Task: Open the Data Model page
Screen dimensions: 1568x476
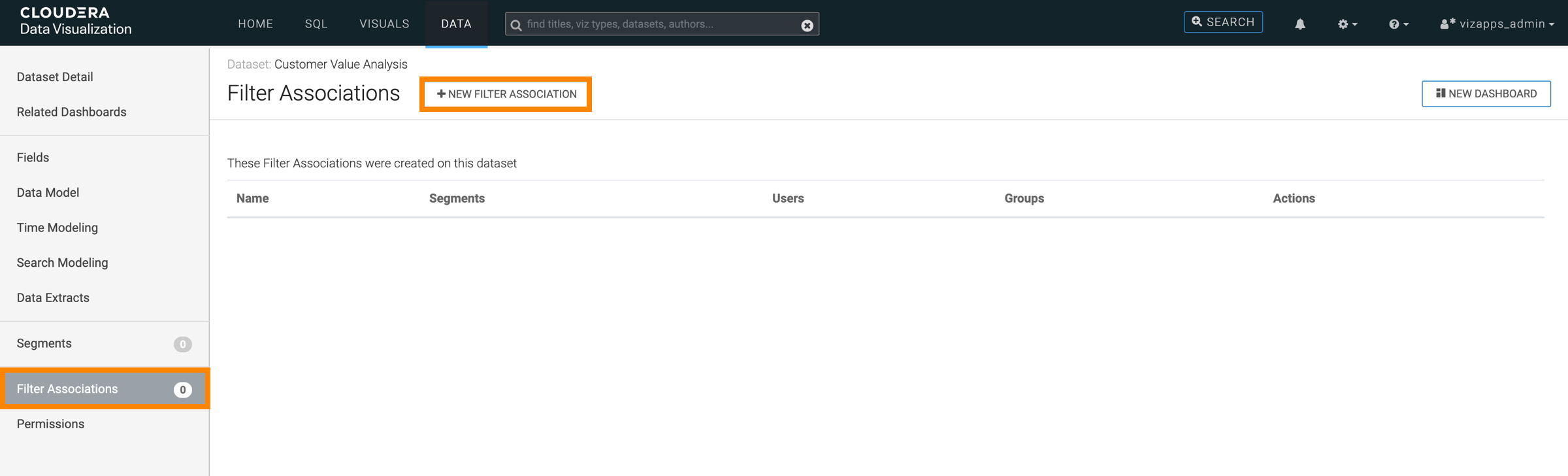Action: pos(48,193)
